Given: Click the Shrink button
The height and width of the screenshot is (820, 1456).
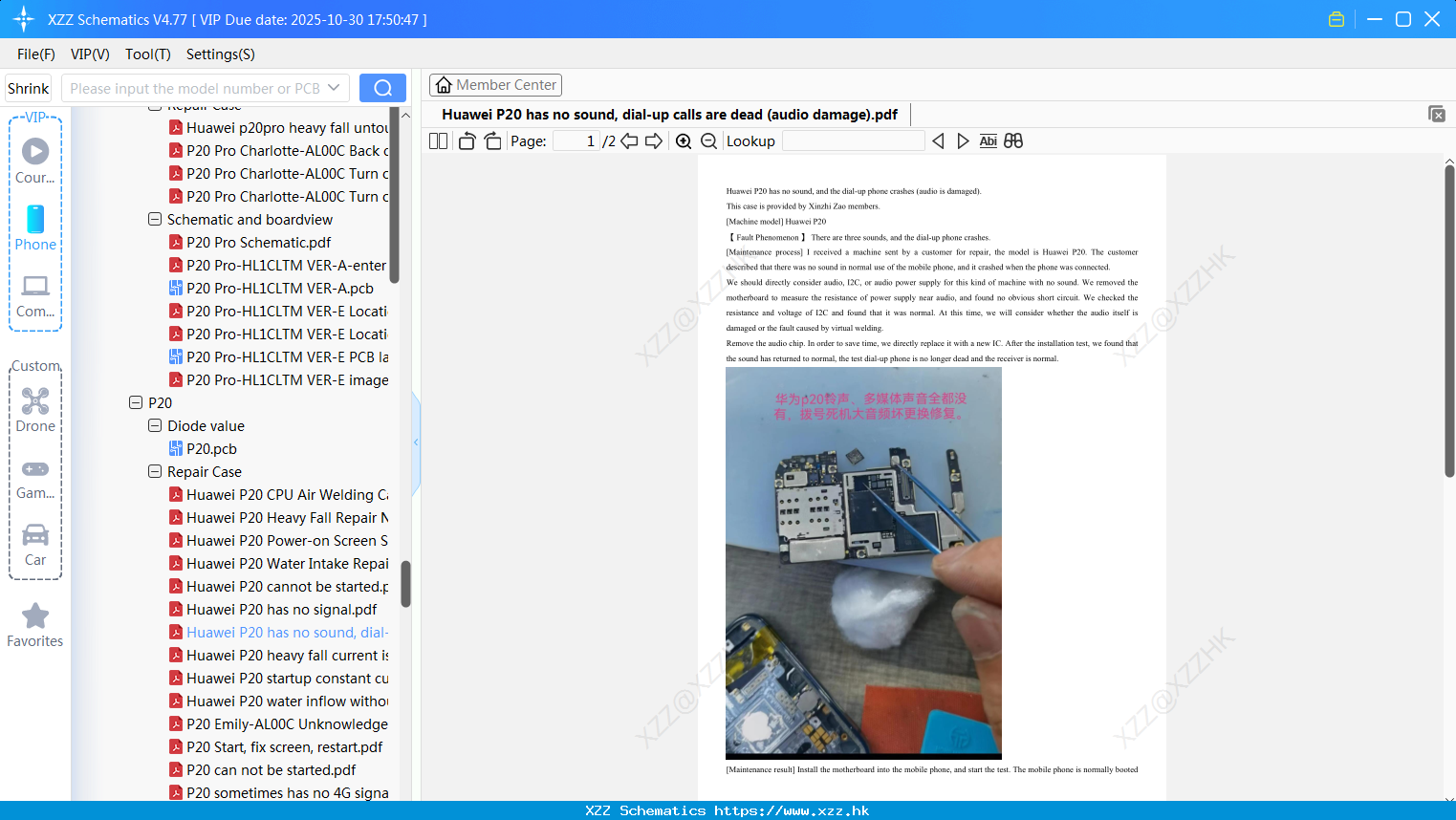Looking at the screenshot, I should [29, 88].
